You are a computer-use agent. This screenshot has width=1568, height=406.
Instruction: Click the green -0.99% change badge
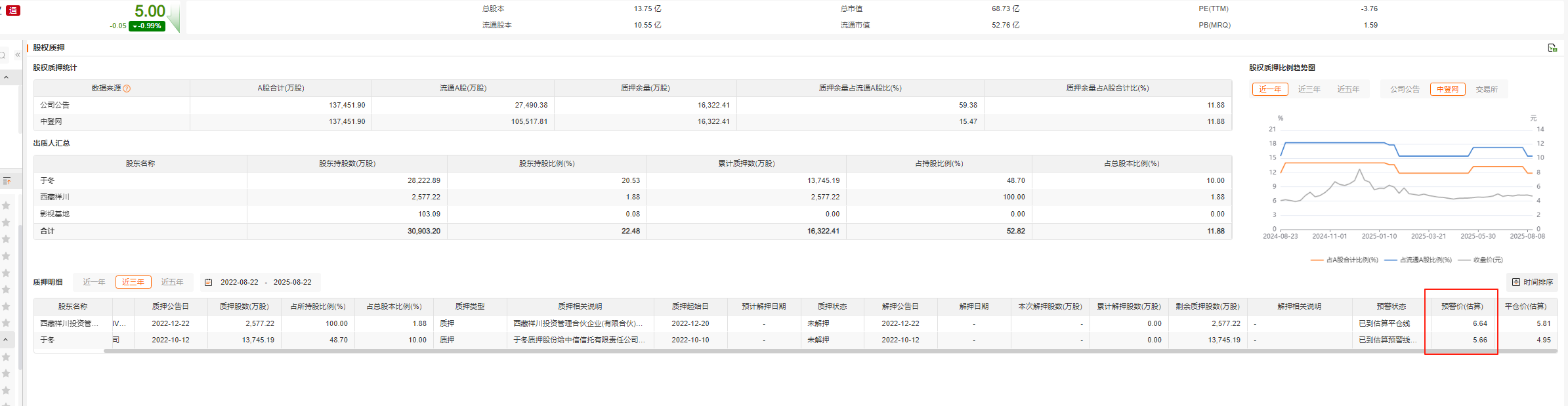(x=147, y=26)
